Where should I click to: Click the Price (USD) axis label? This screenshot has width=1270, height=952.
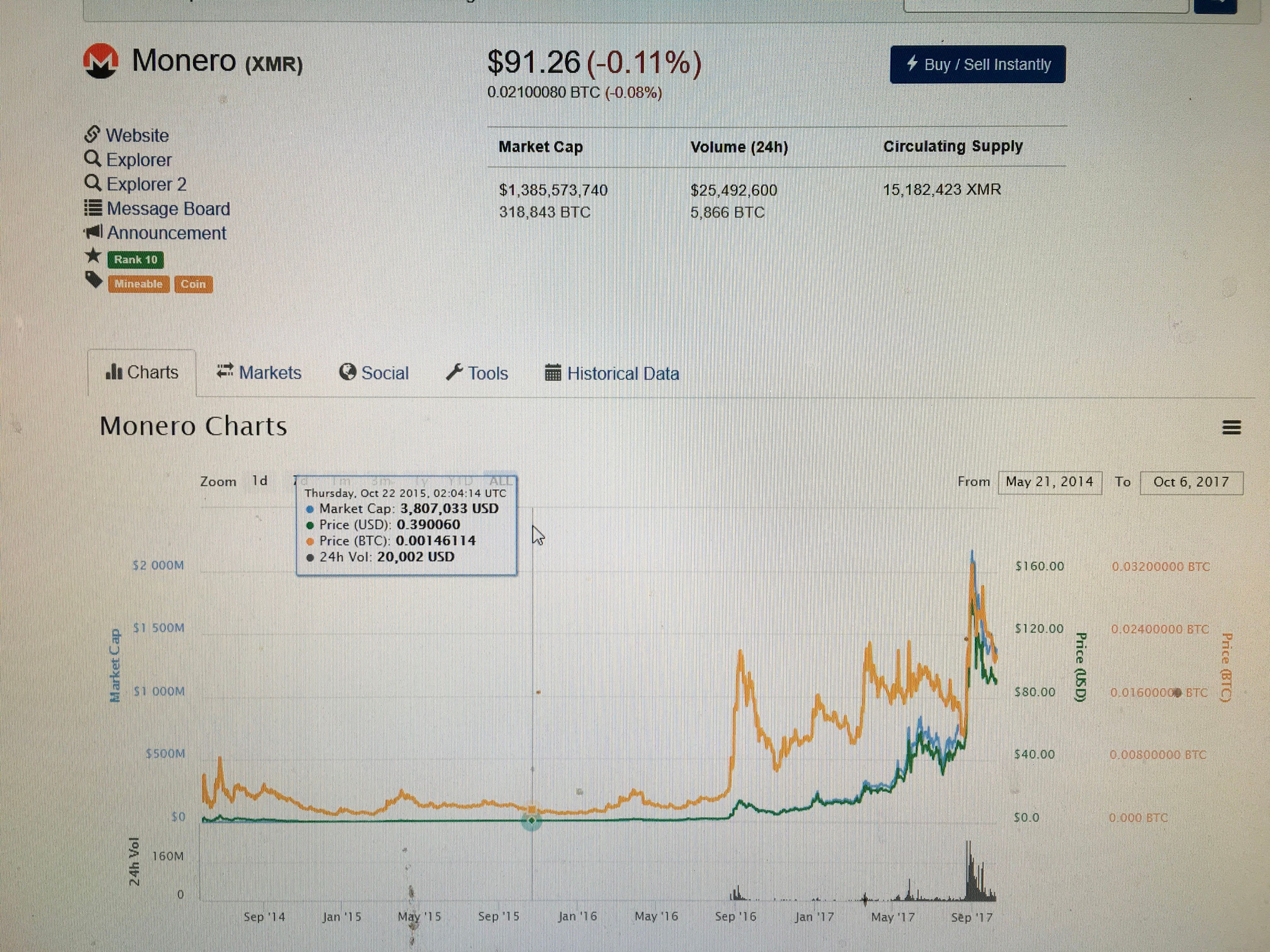coord(1080,667)
